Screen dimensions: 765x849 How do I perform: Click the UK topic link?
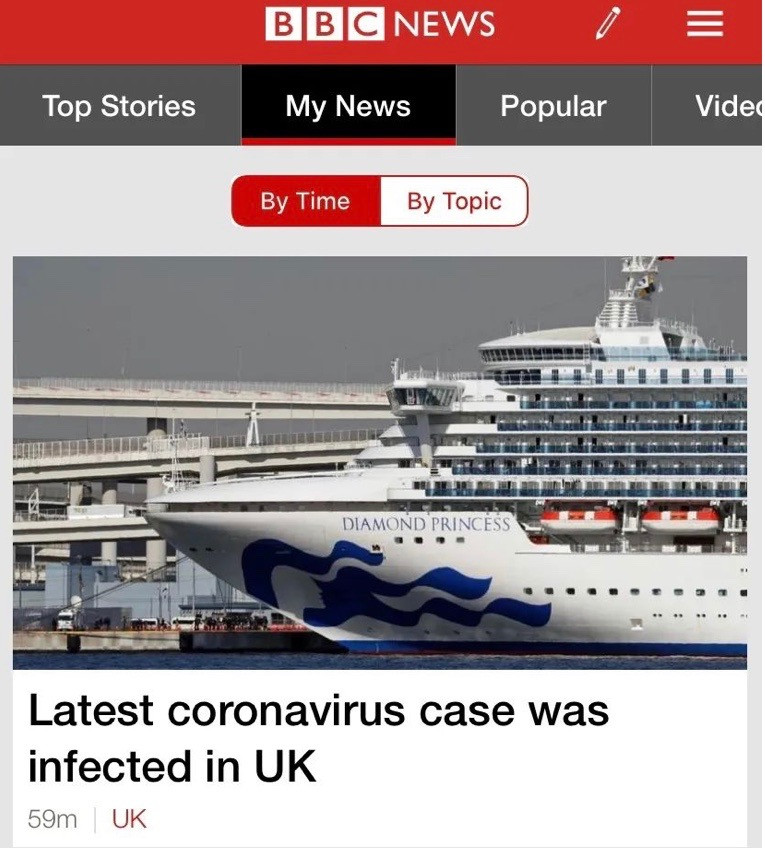[129, 819]
